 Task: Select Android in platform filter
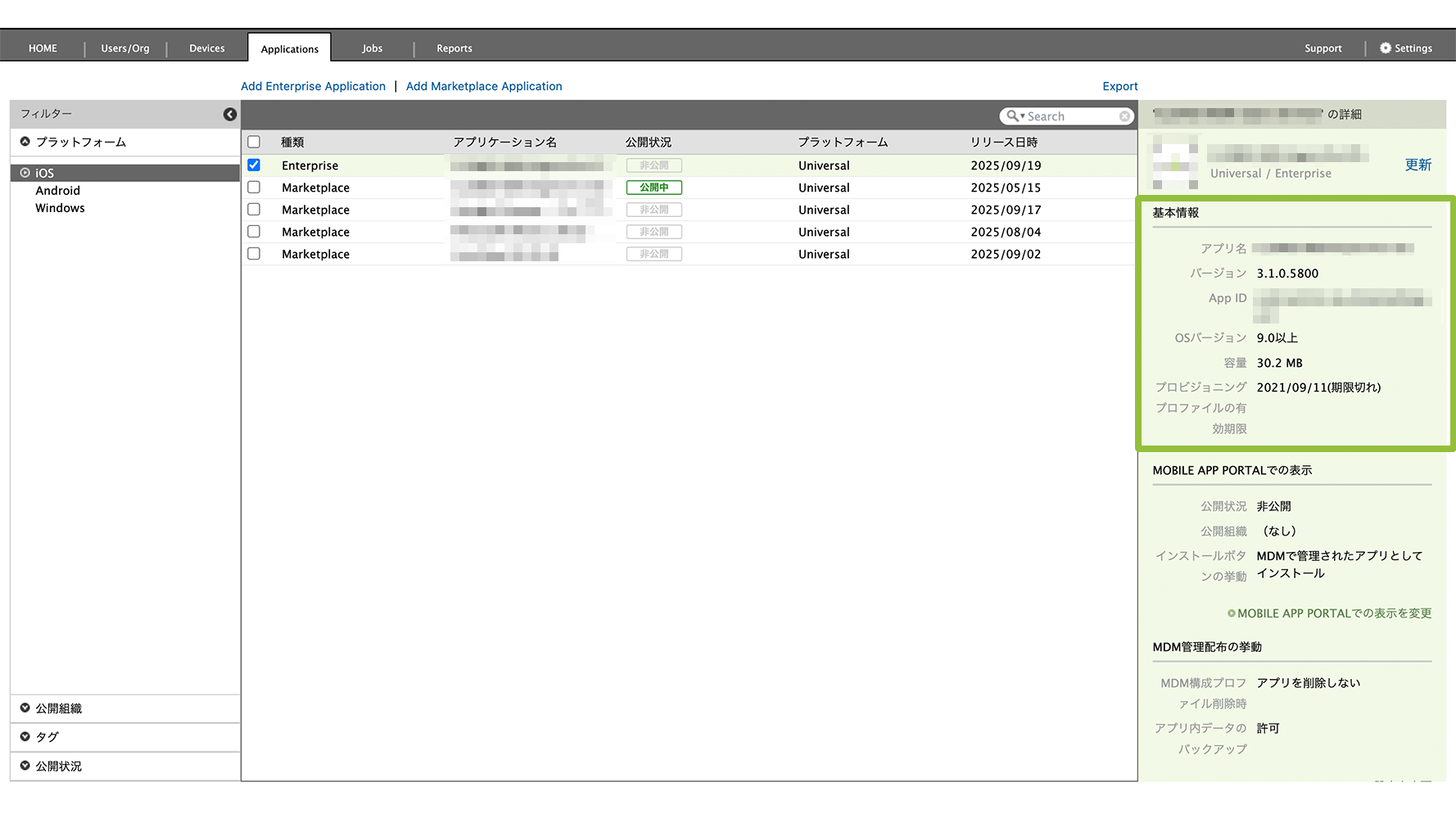57,191
